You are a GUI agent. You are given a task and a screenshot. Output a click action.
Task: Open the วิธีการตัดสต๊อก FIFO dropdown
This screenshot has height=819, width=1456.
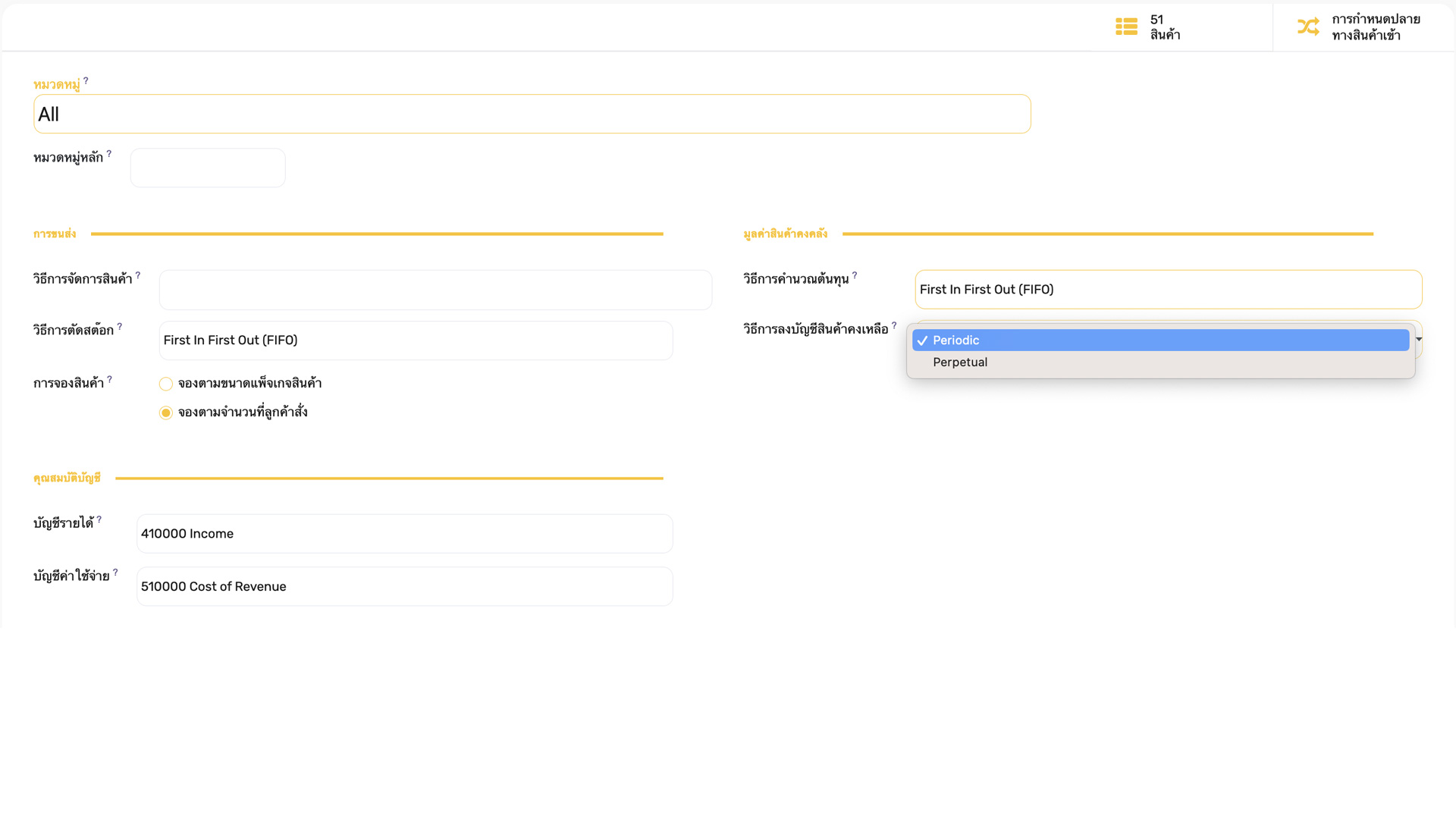416,340
